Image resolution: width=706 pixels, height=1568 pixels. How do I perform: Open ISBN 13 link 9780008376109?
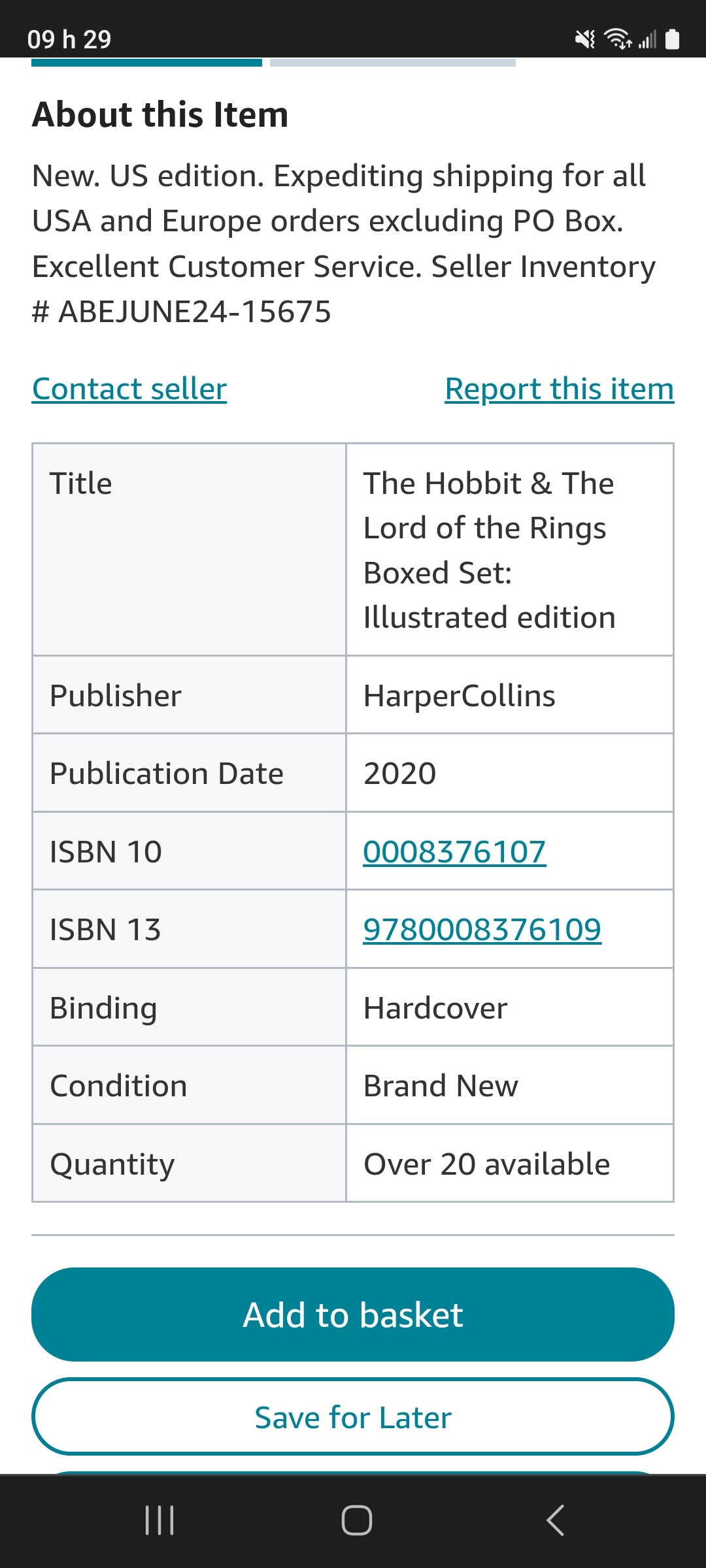coord(482,930)
